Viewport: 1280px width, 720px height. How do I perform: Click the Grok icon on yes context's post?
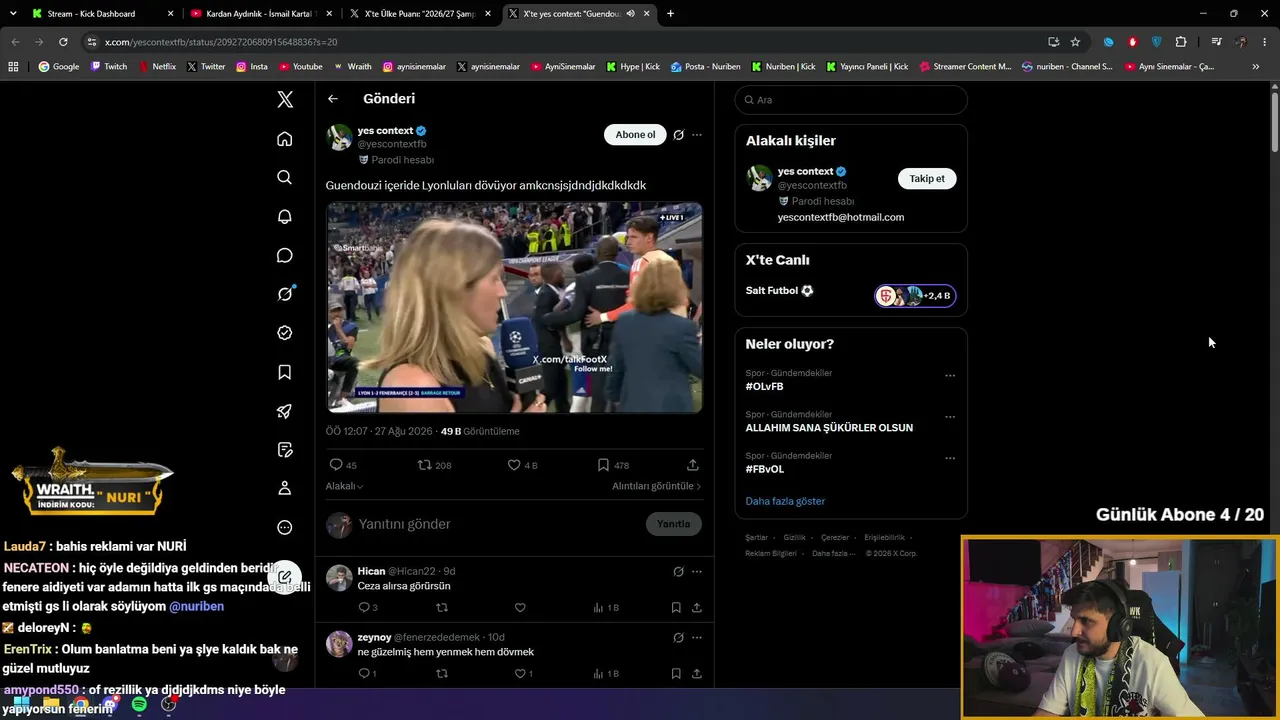(x=678, y=135)
